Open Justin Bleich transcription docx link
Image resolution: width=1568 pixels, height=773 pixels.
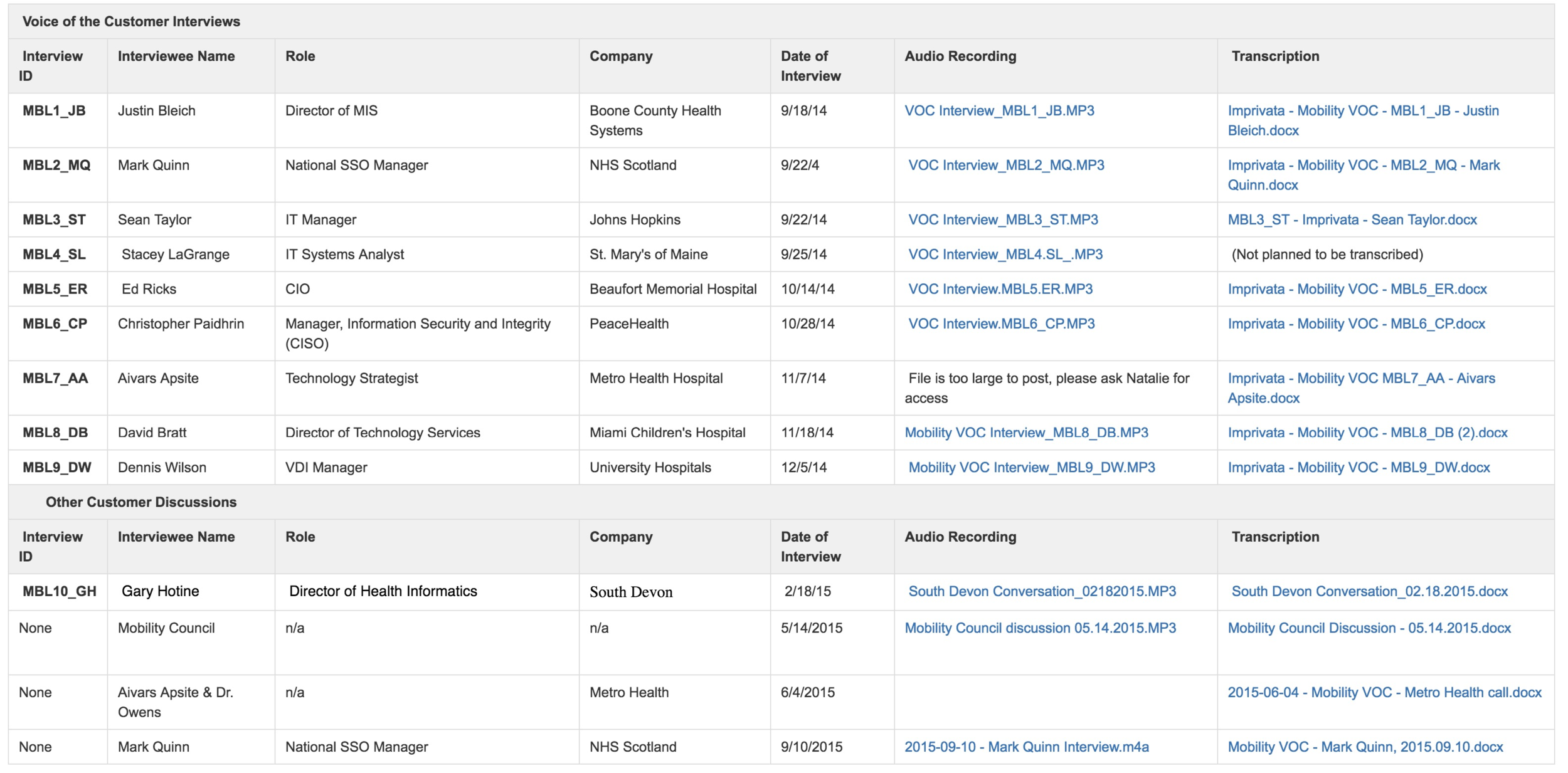(1362, 111)
